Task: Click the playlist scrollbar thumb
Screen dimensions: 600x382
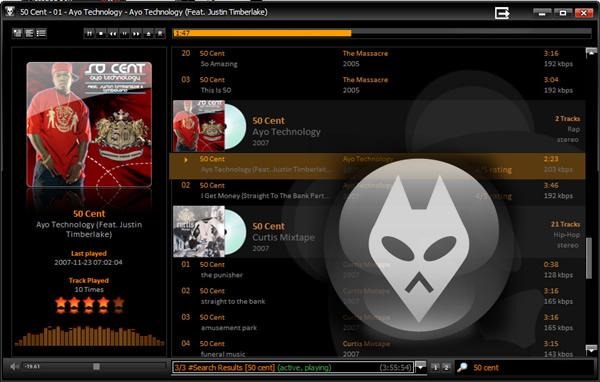Action: (x=589, y=258)
